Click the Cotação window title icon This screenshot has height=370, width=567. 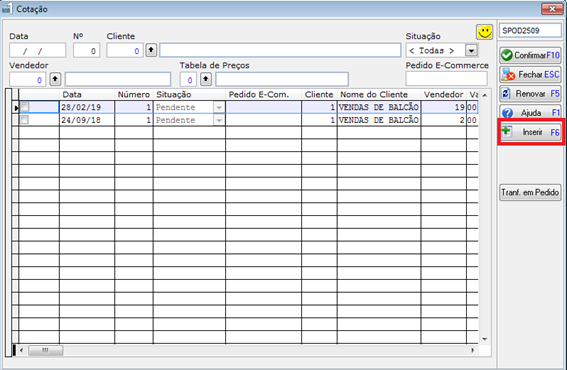(7, 8)
